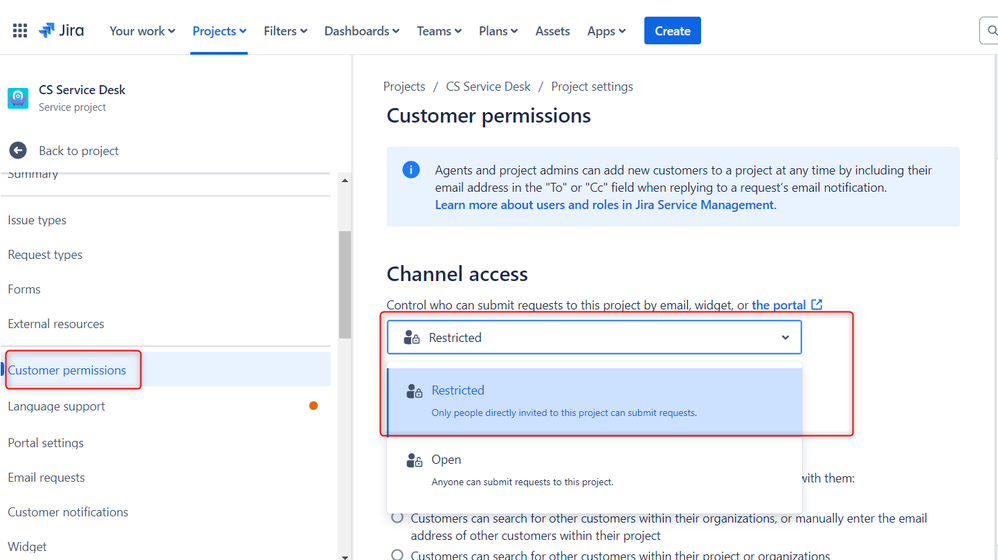The width and height of the screenshot is (998, 560).
Task: Click the blue info icon in the banner
Action: (411, 170)
